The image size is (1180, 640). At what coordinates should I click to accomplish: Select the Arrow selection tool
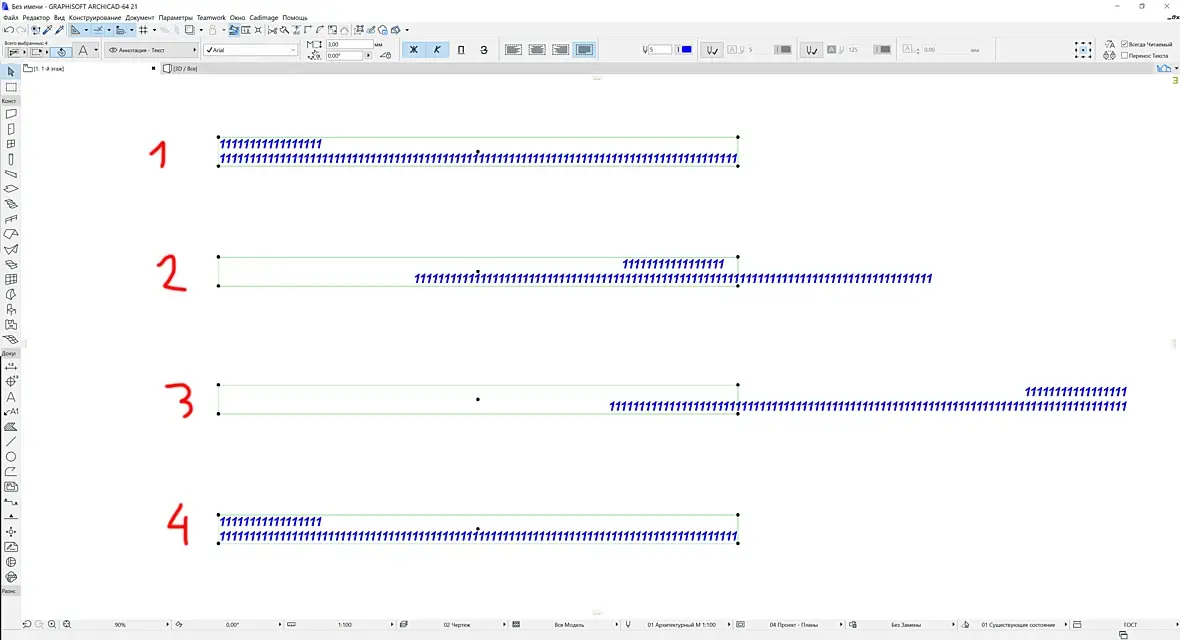(11, 72)
